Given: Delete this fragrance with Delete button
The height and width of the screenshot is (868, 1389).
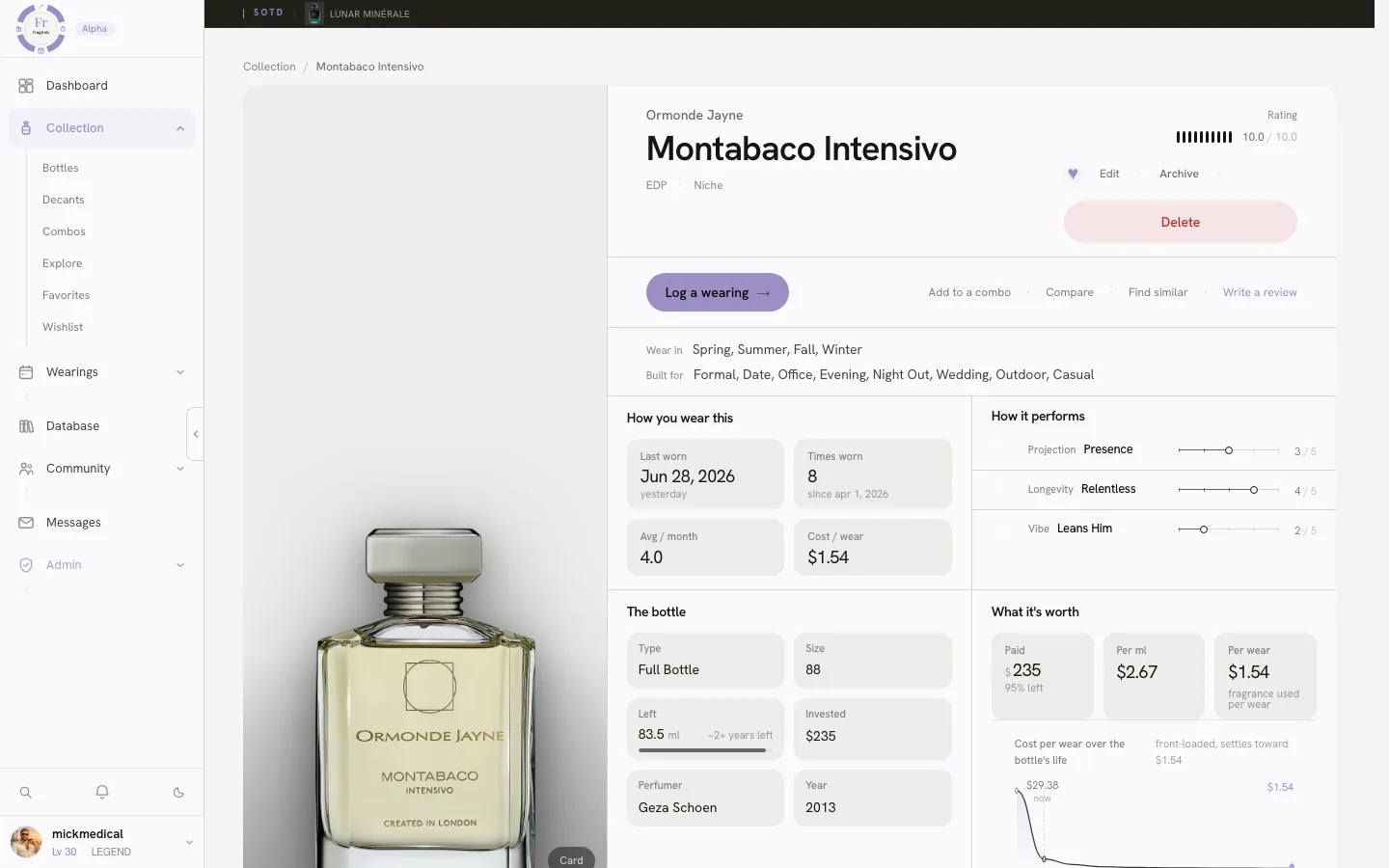Looking at the screenshot, I should click(x=1181, y=222).
